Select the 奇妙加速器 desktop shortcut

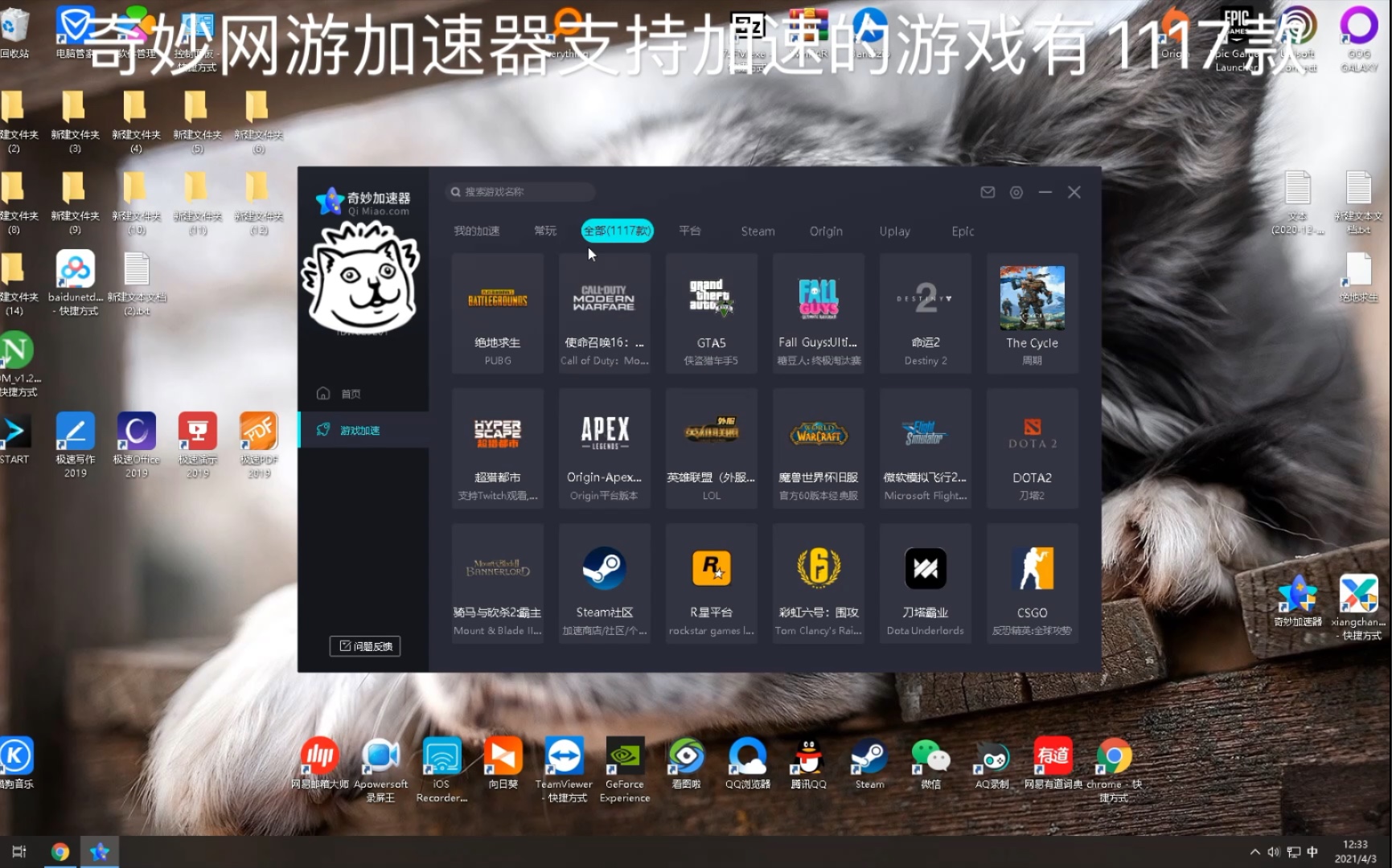pyautogui.click(x=1297, y=601)
